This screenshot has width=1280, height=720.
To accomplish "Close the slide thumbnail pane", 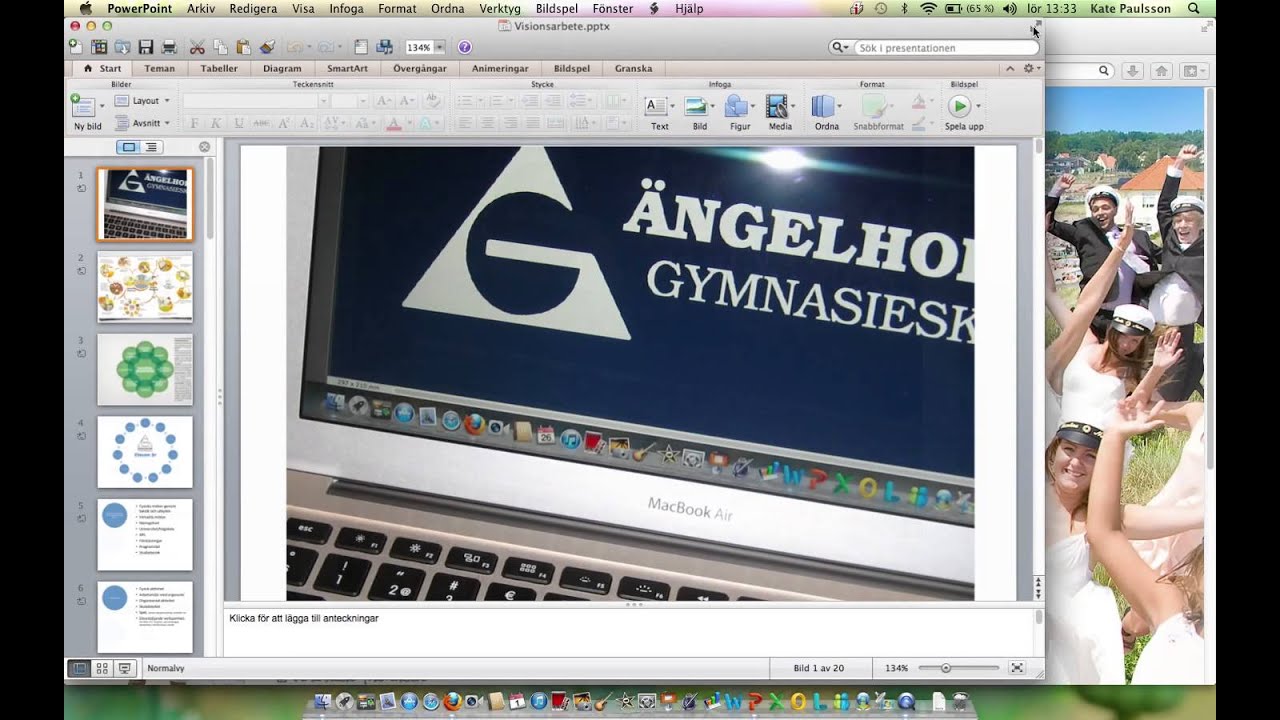I will [204, 147].
